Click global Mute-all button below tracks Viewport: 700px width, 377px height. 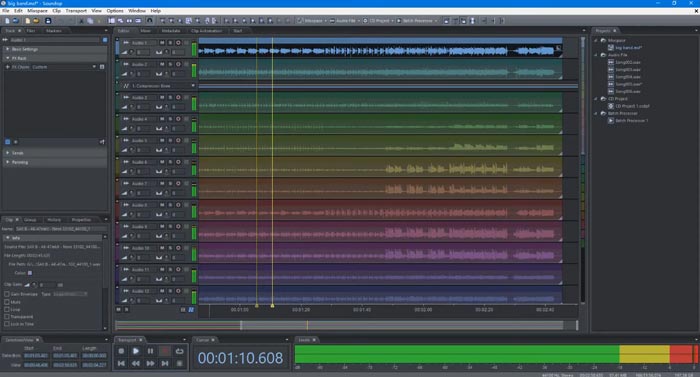[119, 309]
